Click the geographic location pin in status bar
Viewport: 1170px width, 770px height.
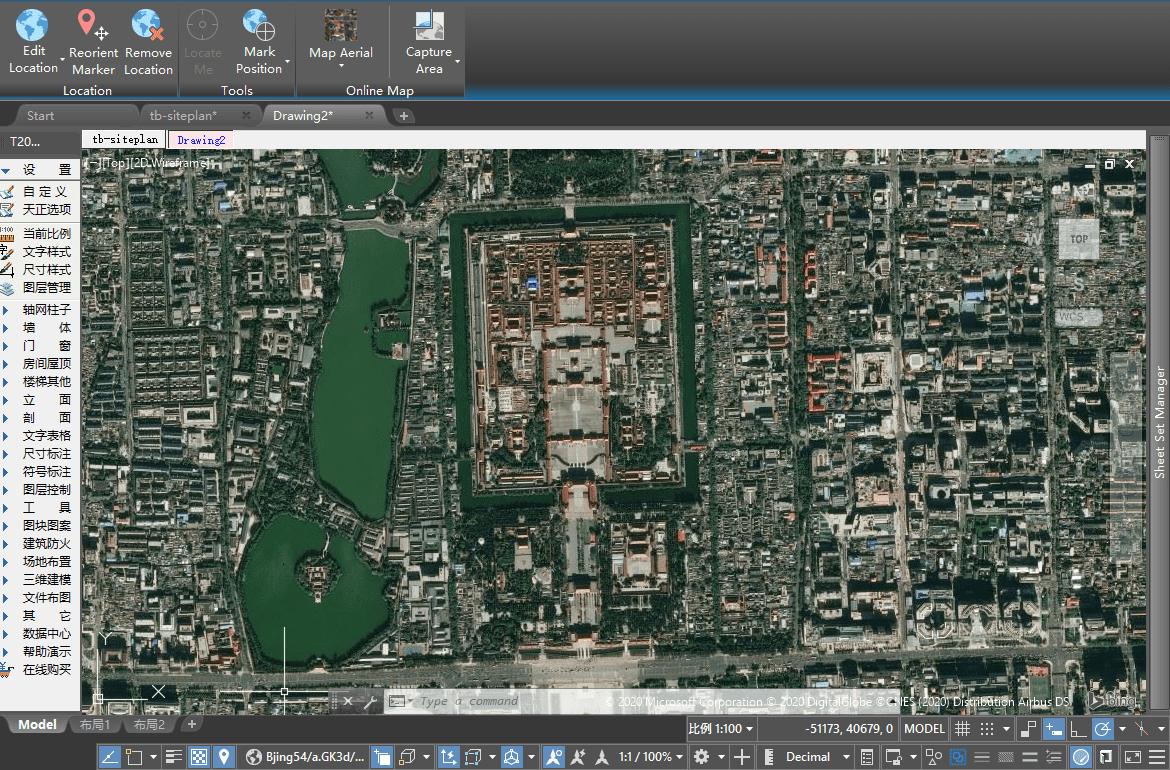[x=224, y=757]
